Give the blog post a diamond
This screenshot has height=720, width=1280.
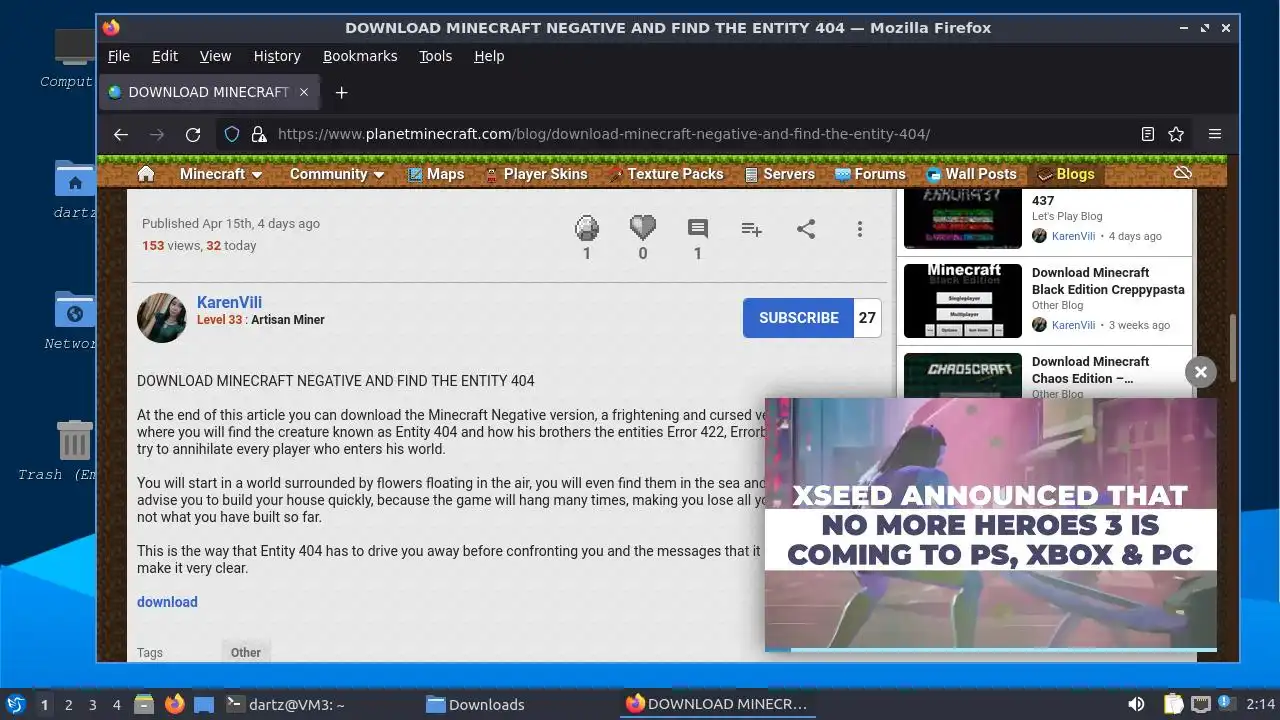click(x=587, y=229)
